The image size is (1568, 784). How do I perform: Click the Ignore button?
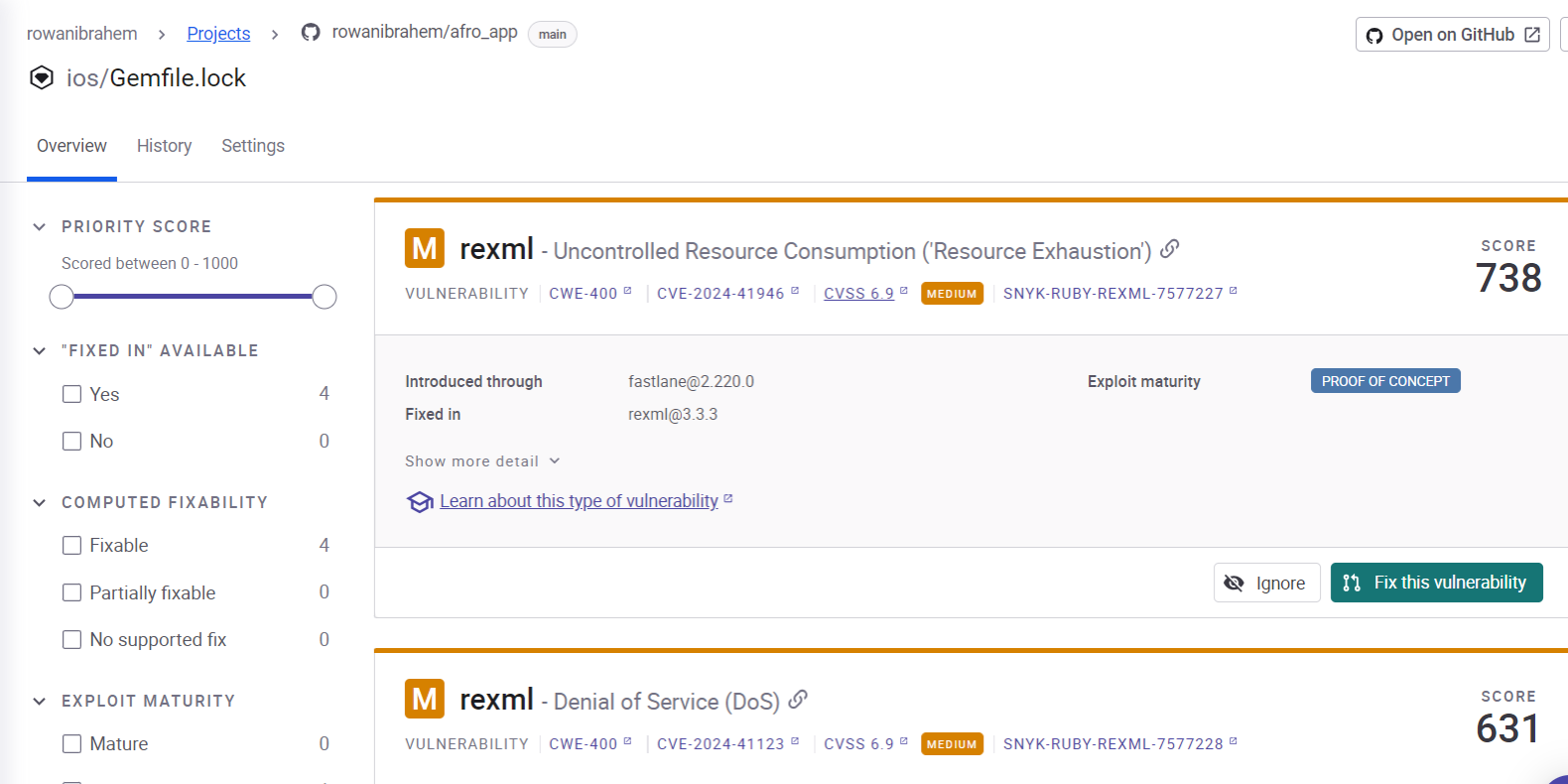(x=1267, y=583)
